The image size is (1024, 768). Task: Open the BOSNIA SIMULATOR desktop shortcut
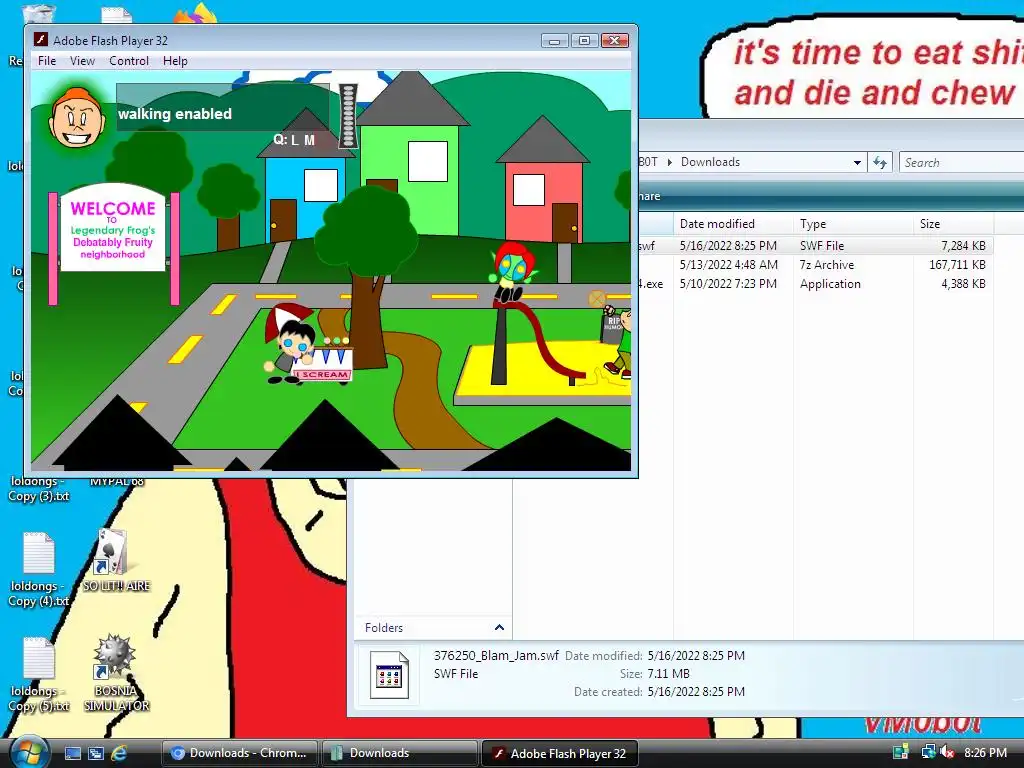116,673
